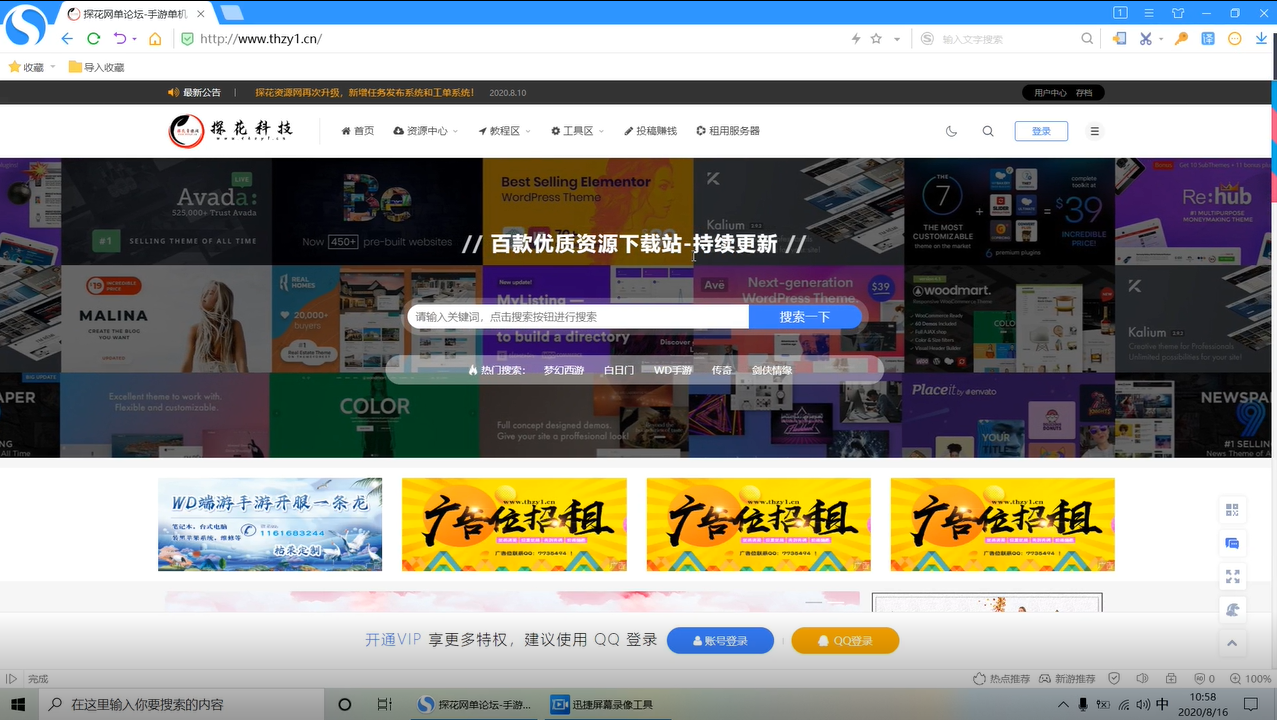
Task: Click the fullscreen expand icon in side bar
Action: click(1232, 577)
